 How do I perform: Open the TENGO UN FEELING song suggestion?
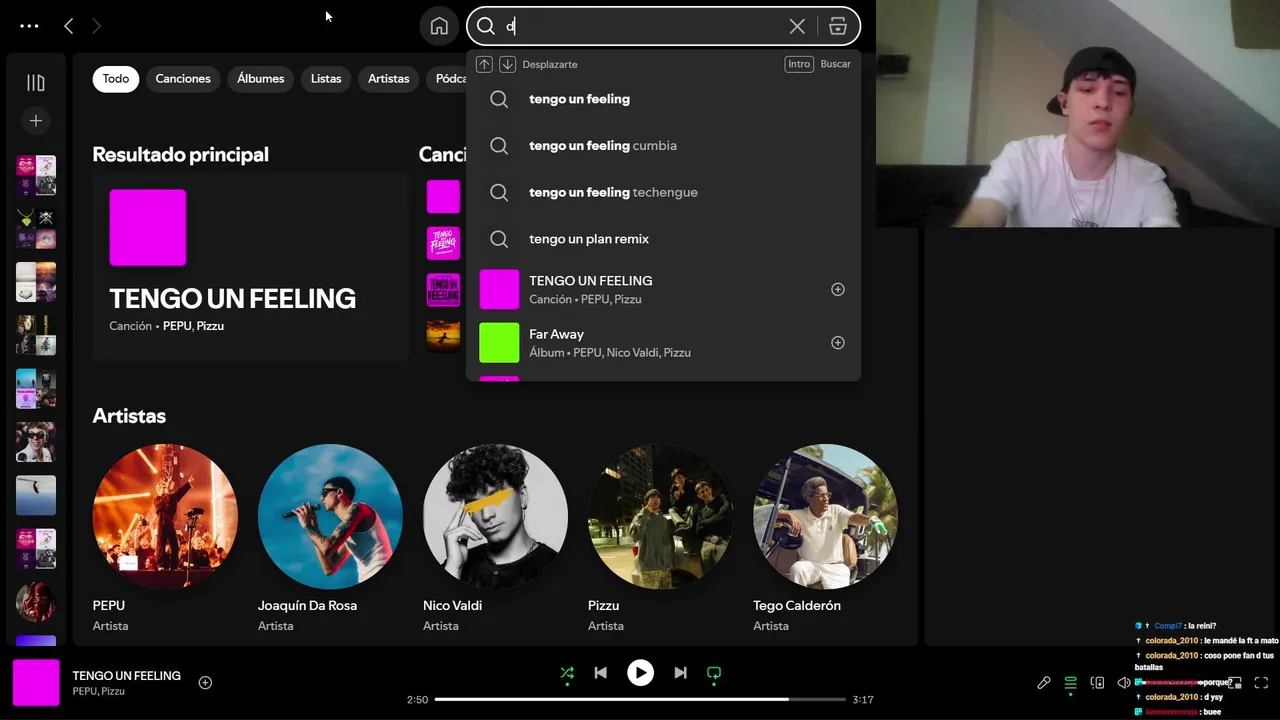pos(663,290)
